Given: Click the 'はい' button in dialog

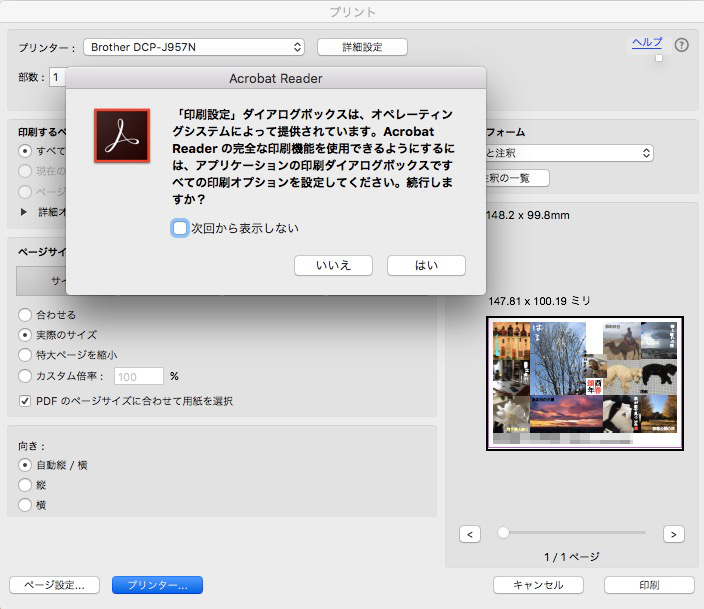Looking at the screenshot, I should pos(426,265).
